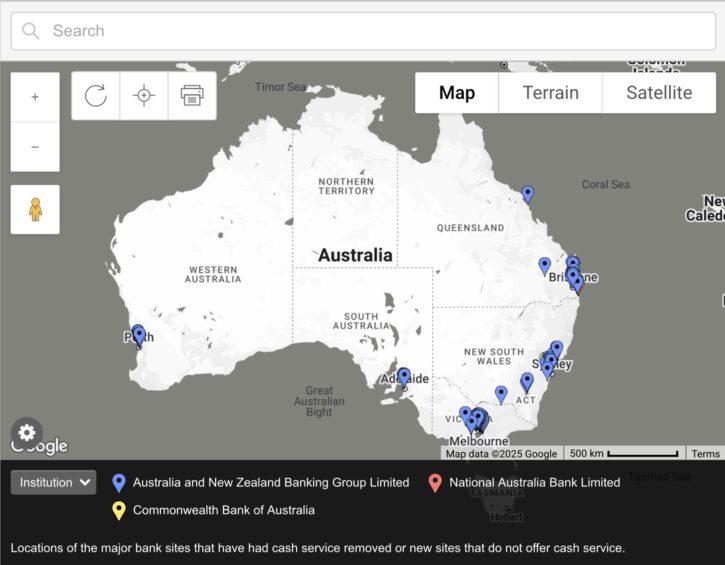Switch to Satellite view tab
Screen dimensions: 725x565
point(659,92)
